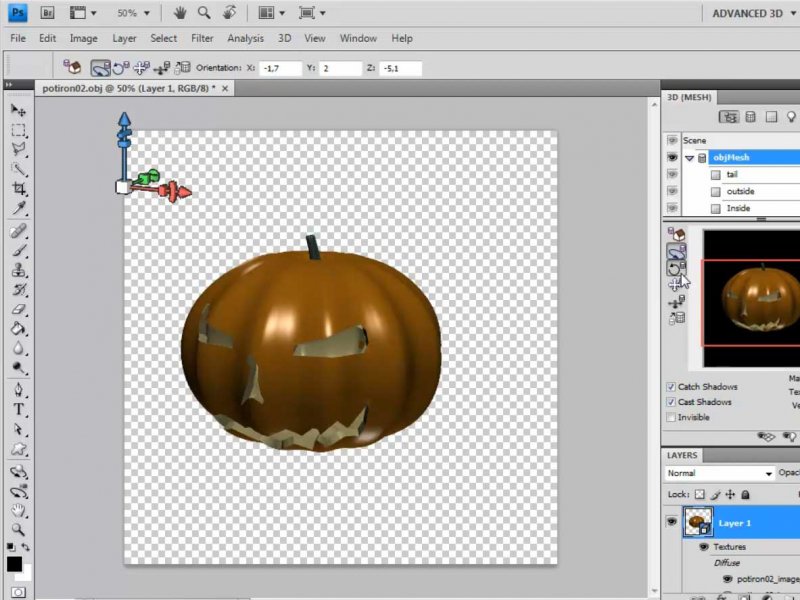800x600 pixels.
Task: Collapse the objMesh tree node
Action: (x=687, y=158)
